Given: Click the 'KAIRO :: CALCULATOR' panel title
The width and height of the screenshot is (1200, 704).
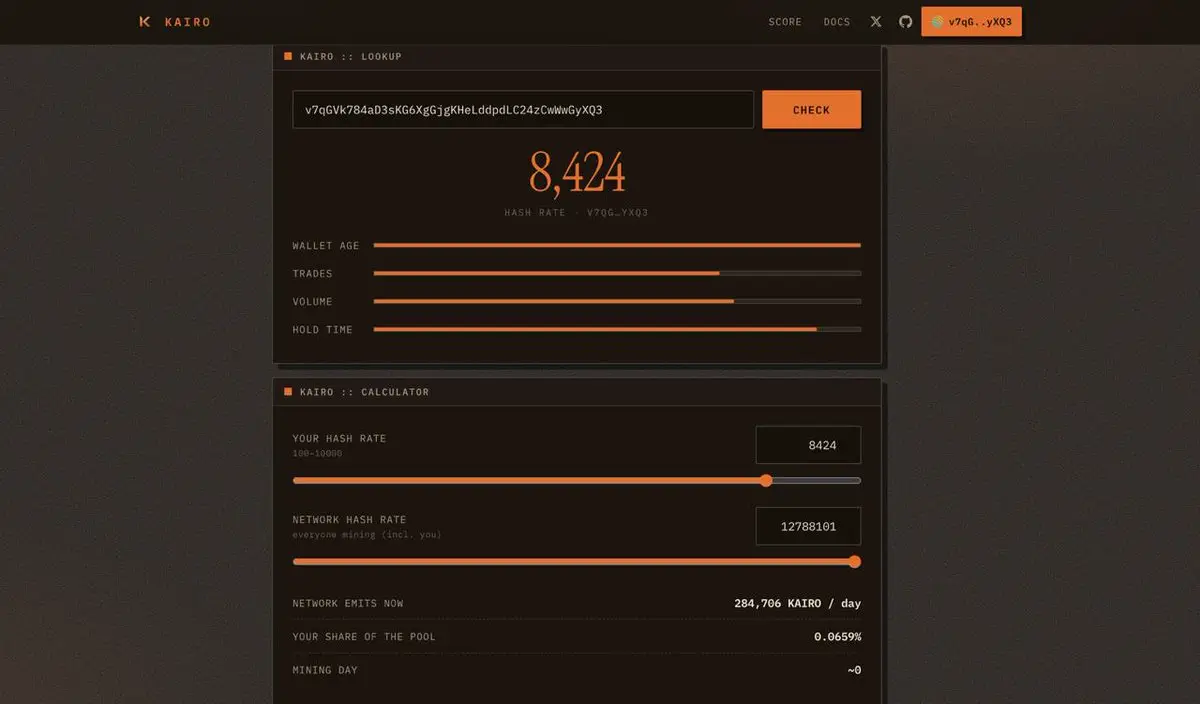Looking at the screenshot, I should pyautogui.click(x=364, y=392).
